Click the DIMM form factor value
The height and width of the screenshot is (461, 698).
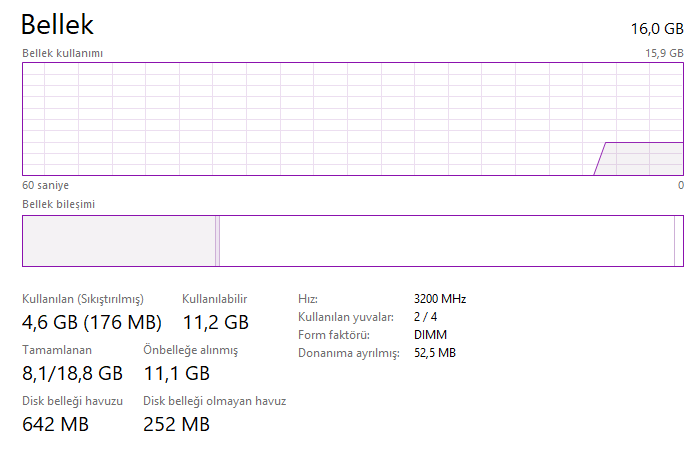point(430,335)
